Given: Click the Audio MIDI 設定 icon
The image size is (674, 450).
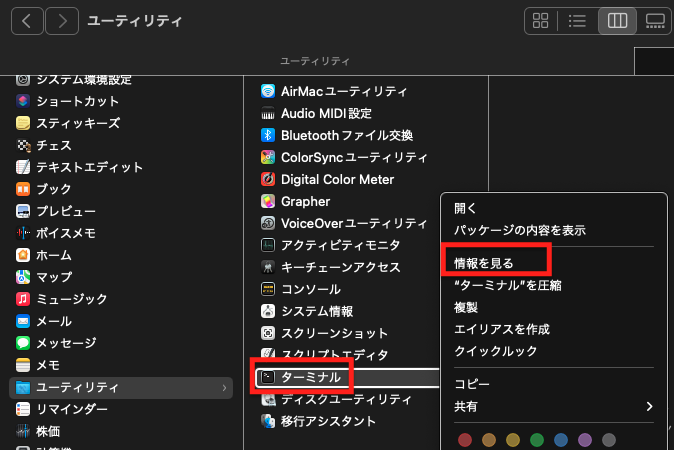Looking at the screenshot, I should 268,113.
